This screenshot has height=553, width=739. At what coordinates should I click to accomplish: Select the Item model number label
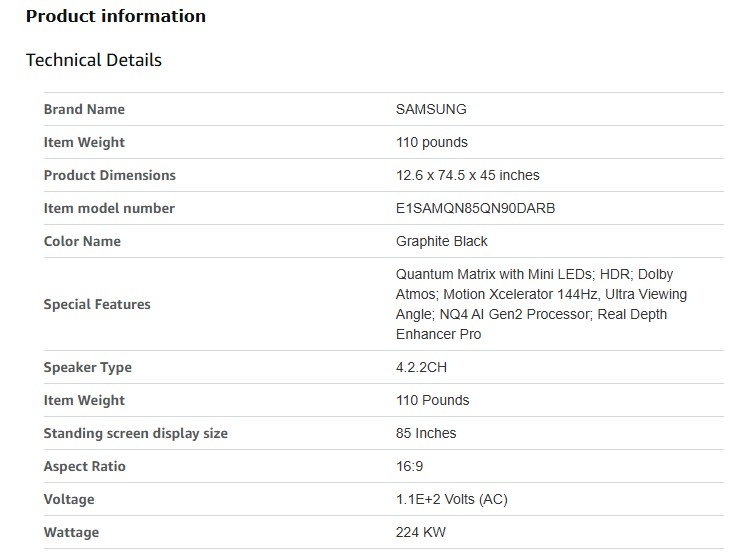tap(109, 208)
